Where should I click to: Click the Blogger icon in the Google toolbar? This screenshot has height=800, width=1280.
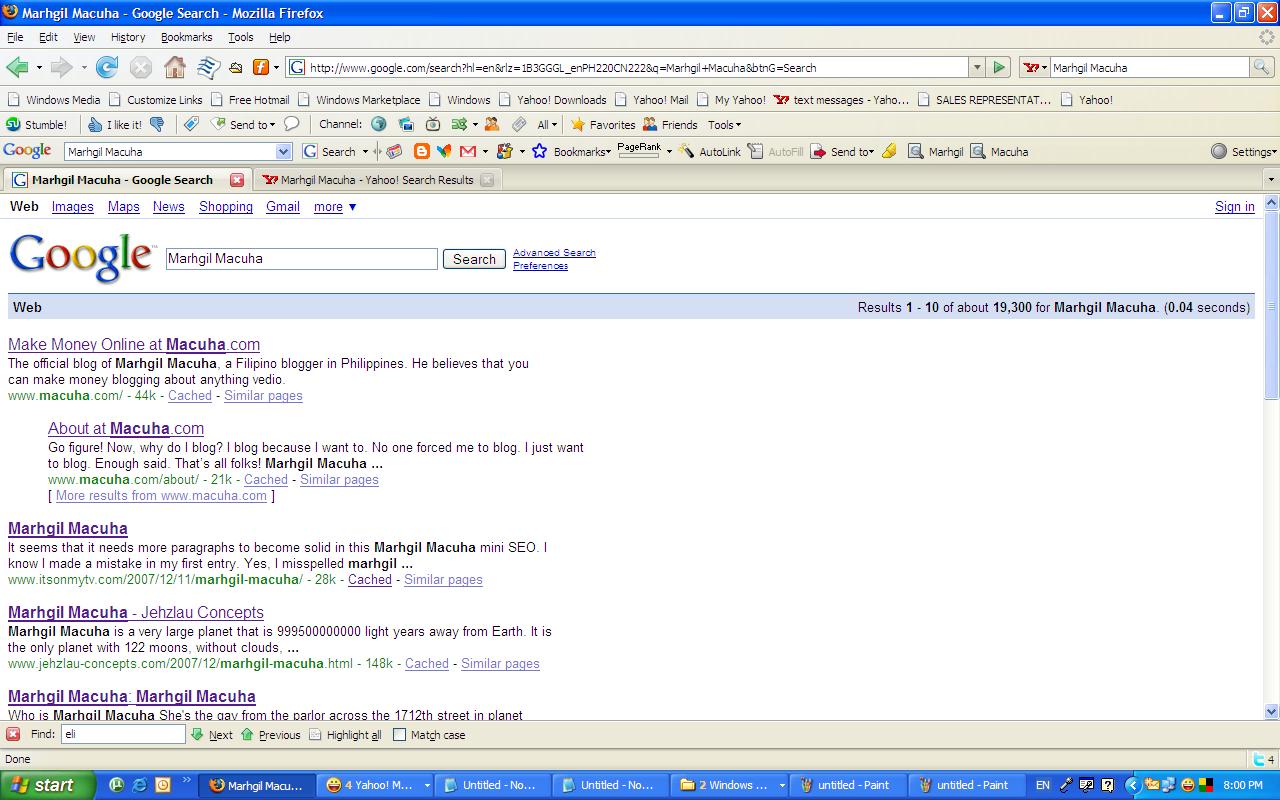pyautogui.click(x=422, y=151)
